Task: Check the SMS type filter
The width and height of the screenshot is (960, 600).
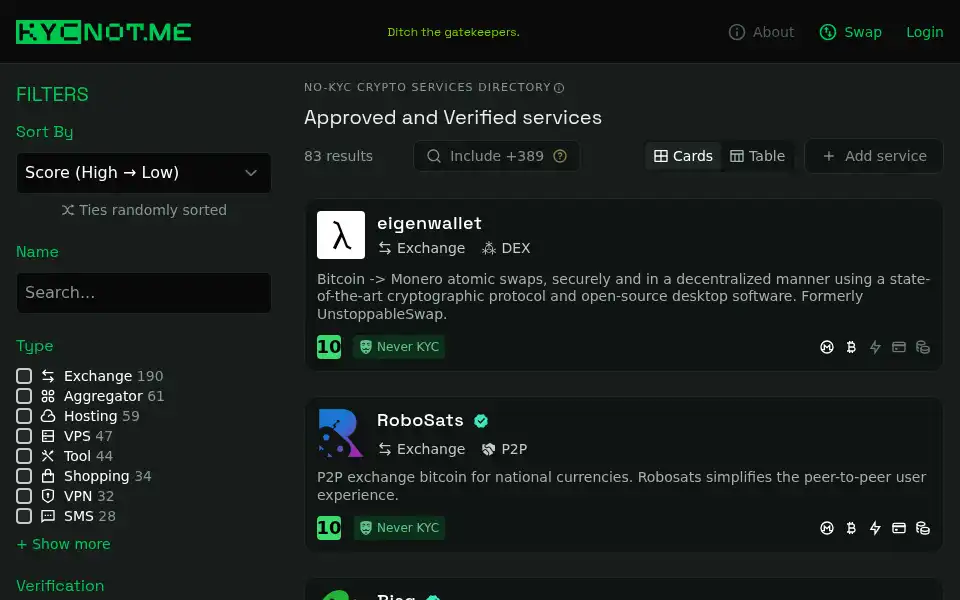Action: pyautogui.click(x=24, y=516)
